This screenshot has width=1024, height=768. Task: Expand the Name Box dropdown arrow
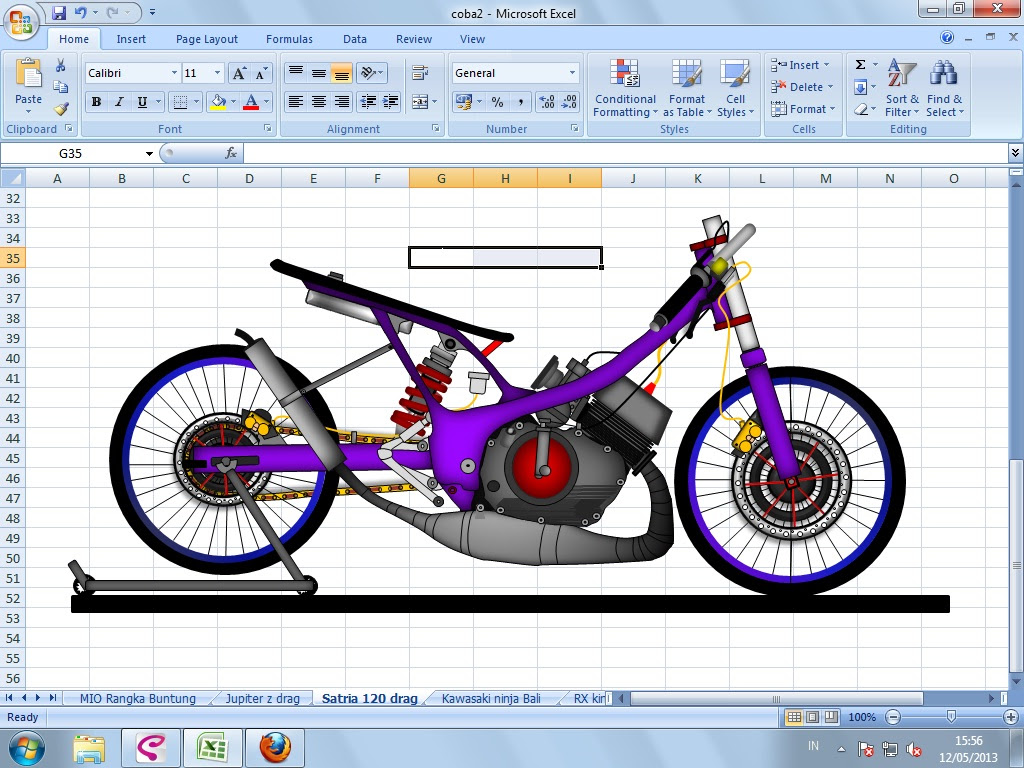149,153
